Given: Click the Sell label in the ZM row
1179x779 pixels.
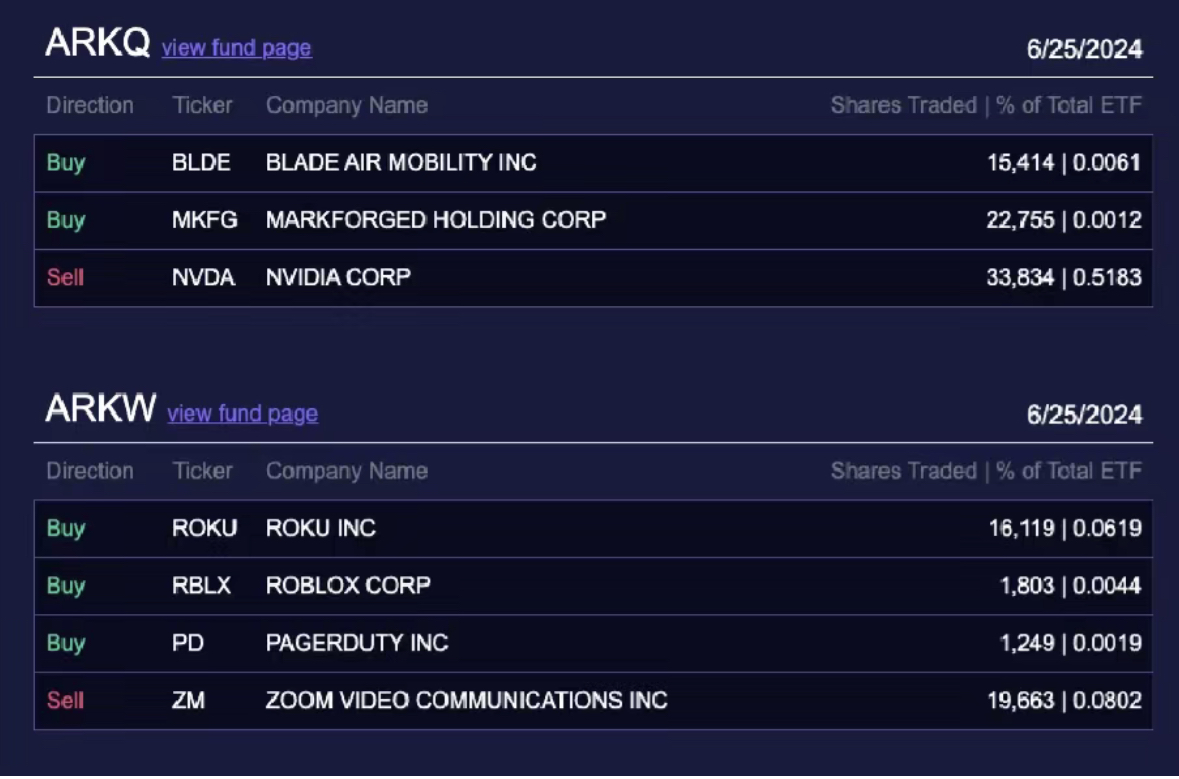Looking at the screenshot, I should (65, 700).
